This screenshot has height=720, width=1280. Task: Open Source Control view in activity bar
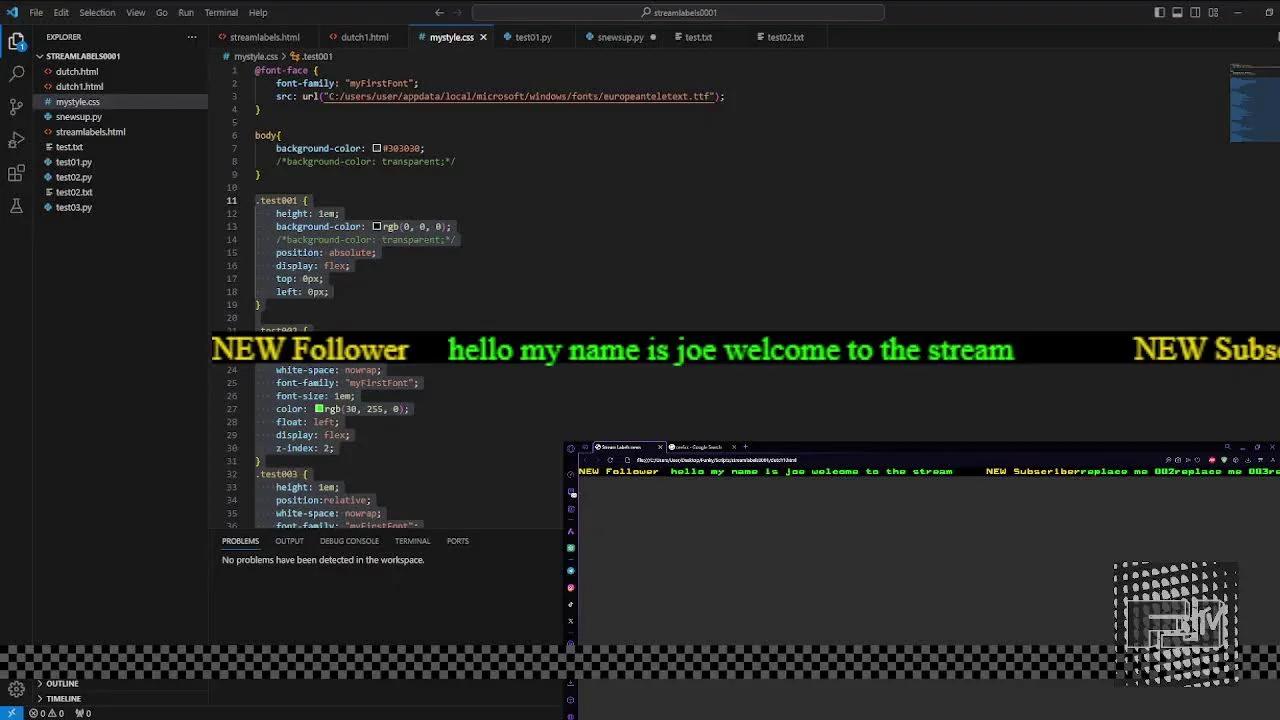click(x=16, y=107)
